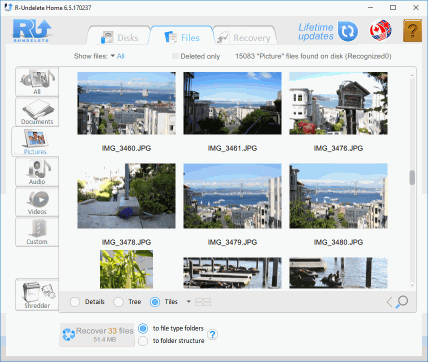This screenshot has height=362, width=428.
Task: Switch to the Recovery tab
Action: [244, 38]
